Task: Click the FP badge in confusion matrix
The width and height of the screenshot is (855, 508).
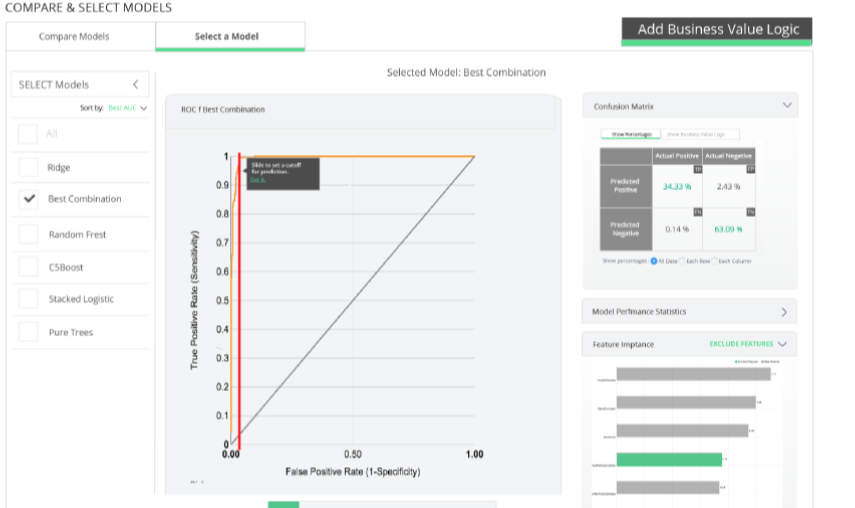Action: (750, 170)
